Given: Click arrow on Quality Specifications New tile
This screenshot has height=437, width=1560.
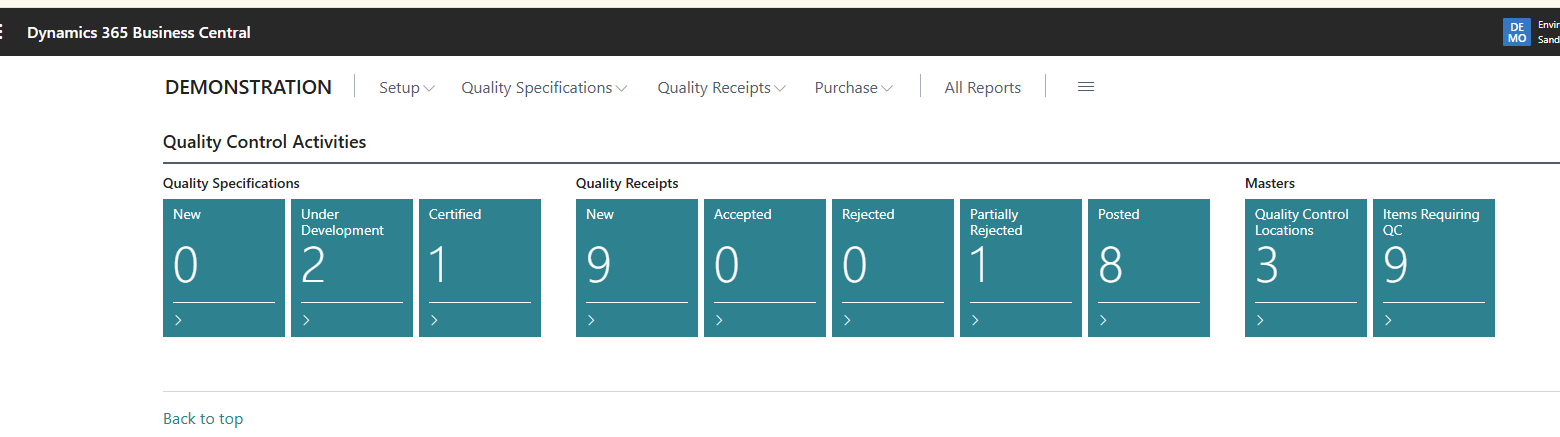Looking at the screenshot, I should [x=179, y=320].
